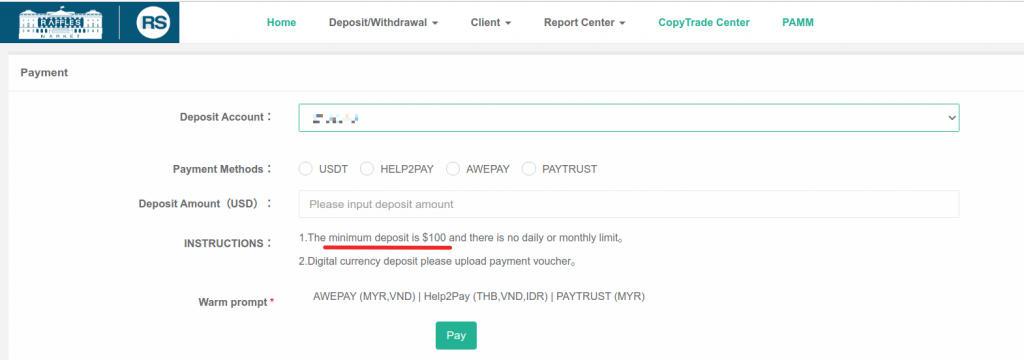The image size is (1024, 360).
Task: Click the green Pay button
Action: (456, 335)
